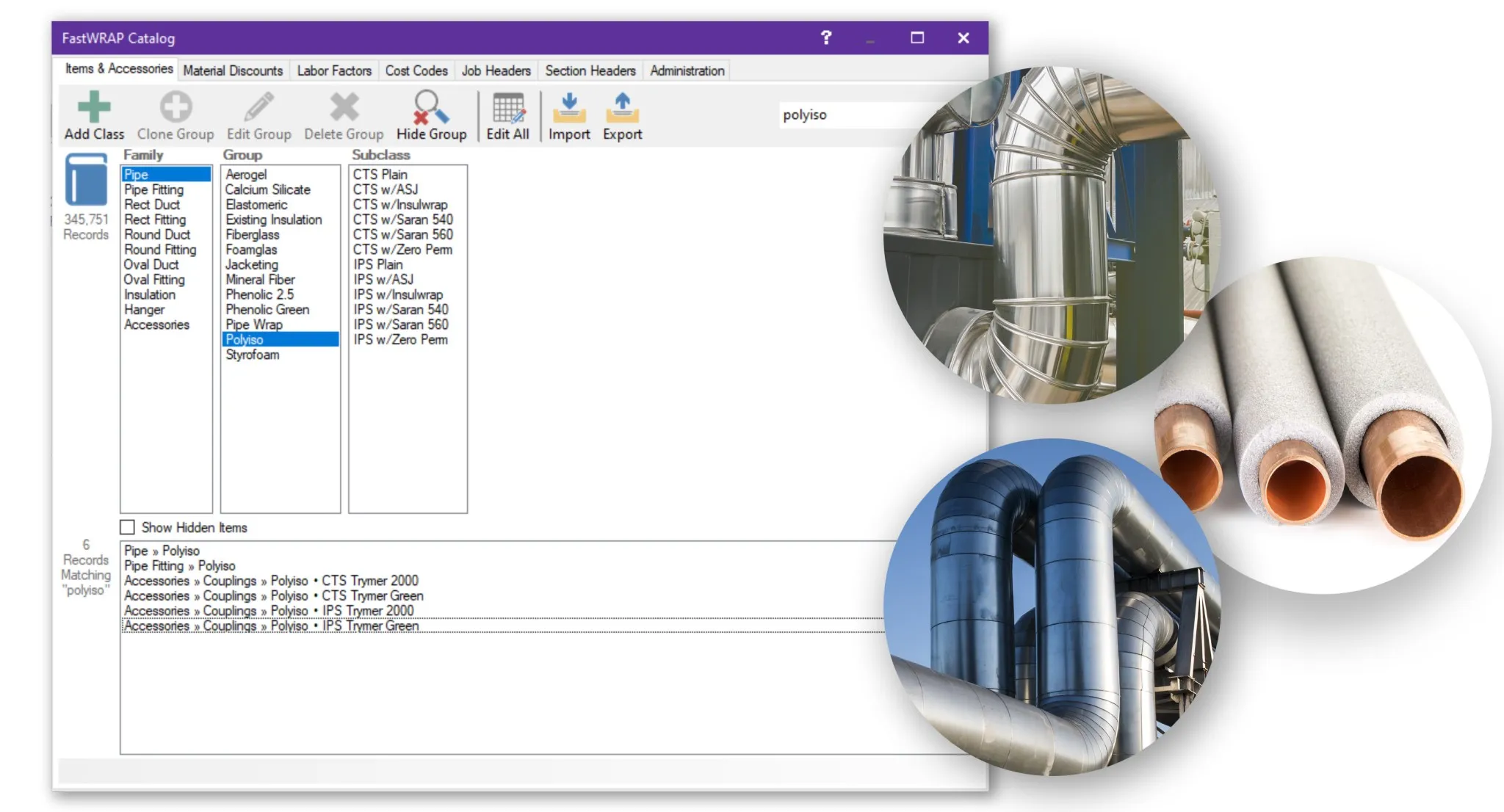Screen dimensions: 1504x812
Task: Select Rect Duct family
Action: click(167, 204)
